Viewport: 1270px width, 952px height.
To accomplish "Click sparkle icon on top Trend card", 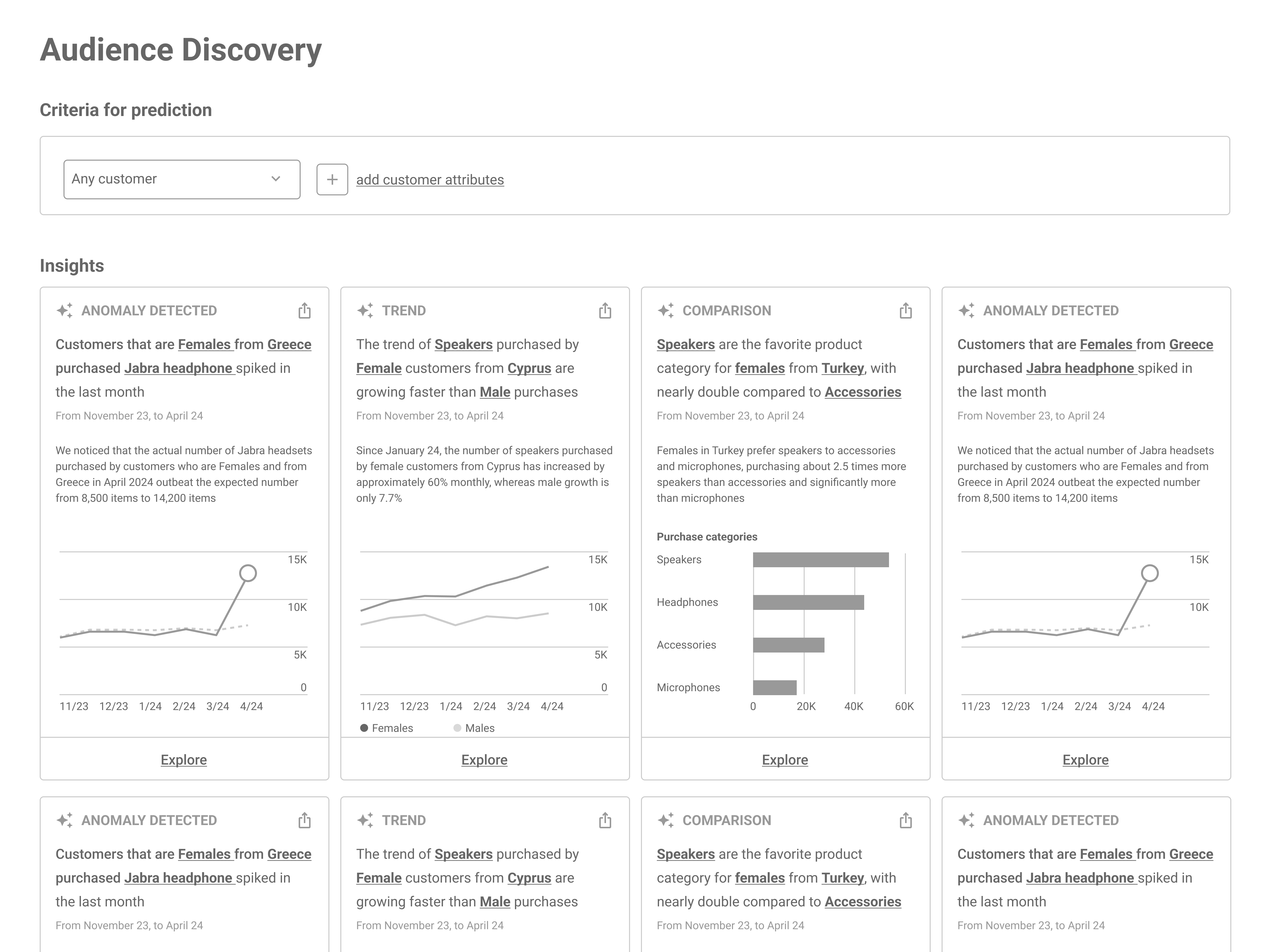I will click(365, 310).
